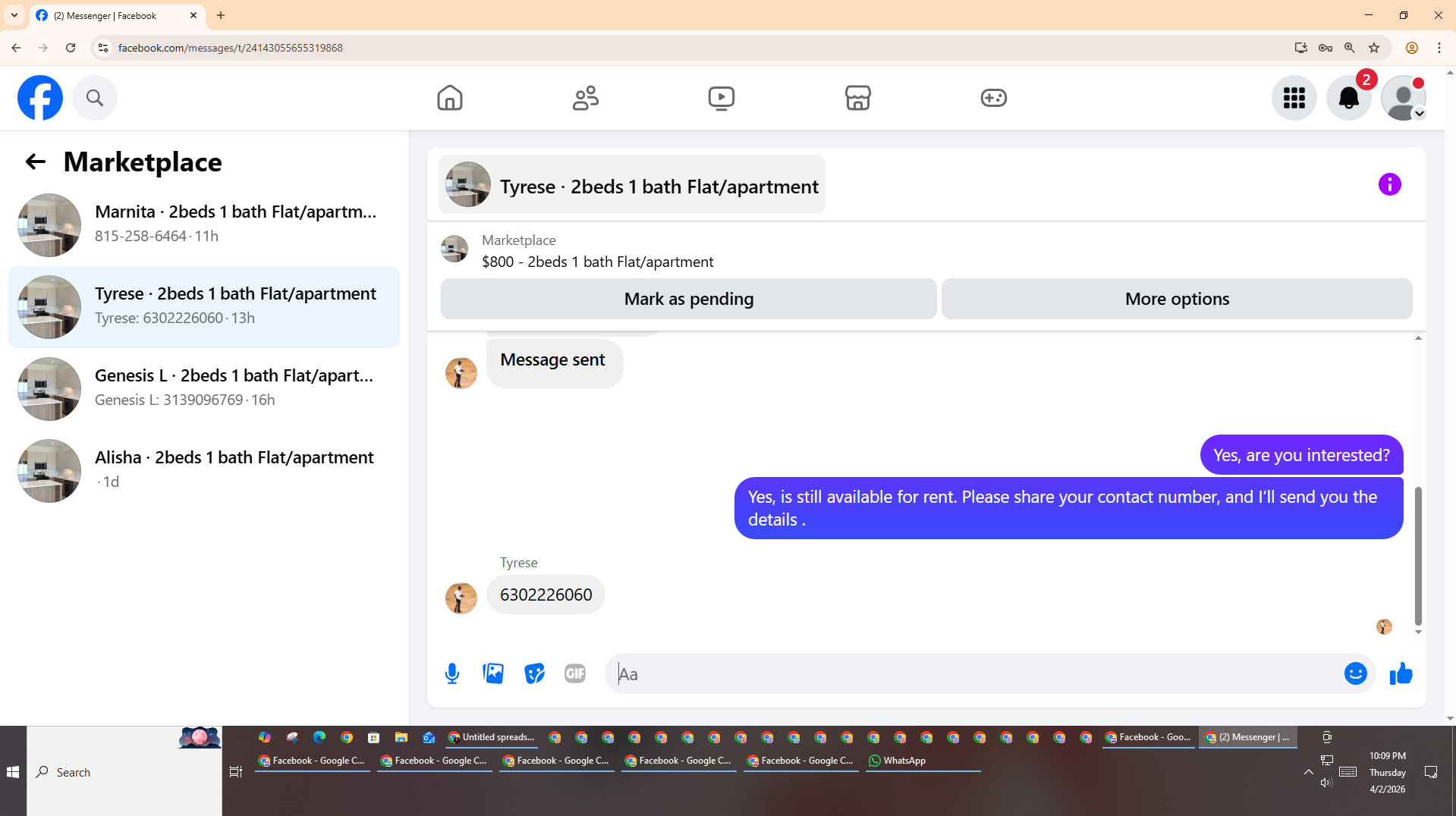Open the Video icon in top navigation

pyautogui.click(x=722, y=98)
